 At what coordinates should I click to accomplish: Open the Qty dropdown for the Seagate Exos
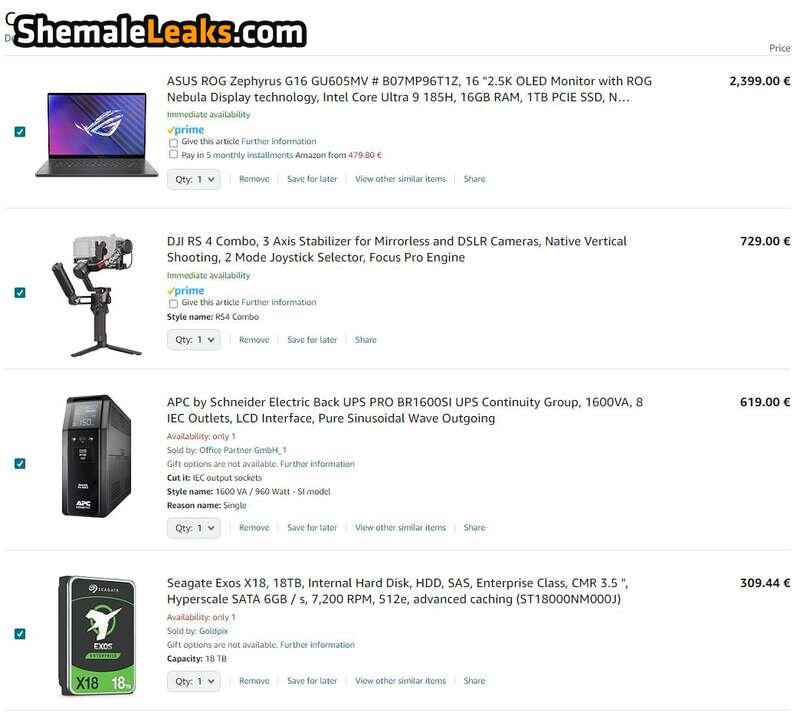(194, 681)
